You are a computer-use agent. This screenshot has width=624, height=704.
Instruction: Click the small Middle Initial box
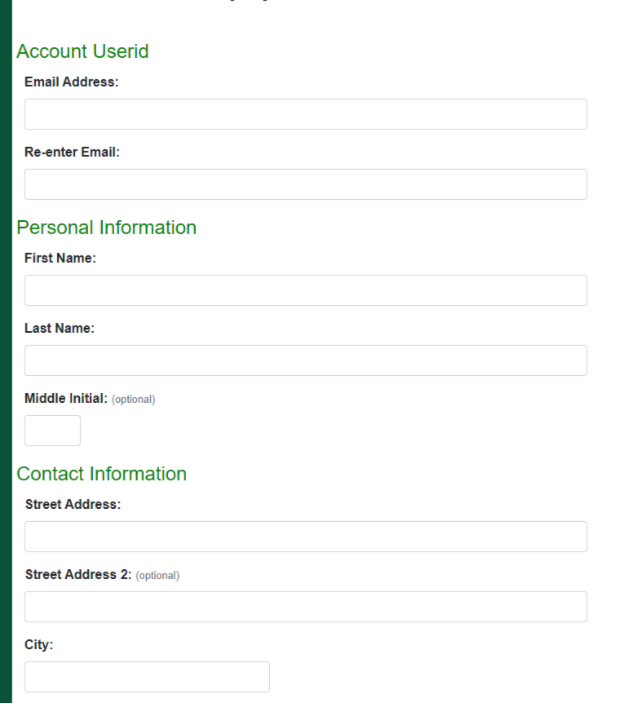(x=53, y=431)
